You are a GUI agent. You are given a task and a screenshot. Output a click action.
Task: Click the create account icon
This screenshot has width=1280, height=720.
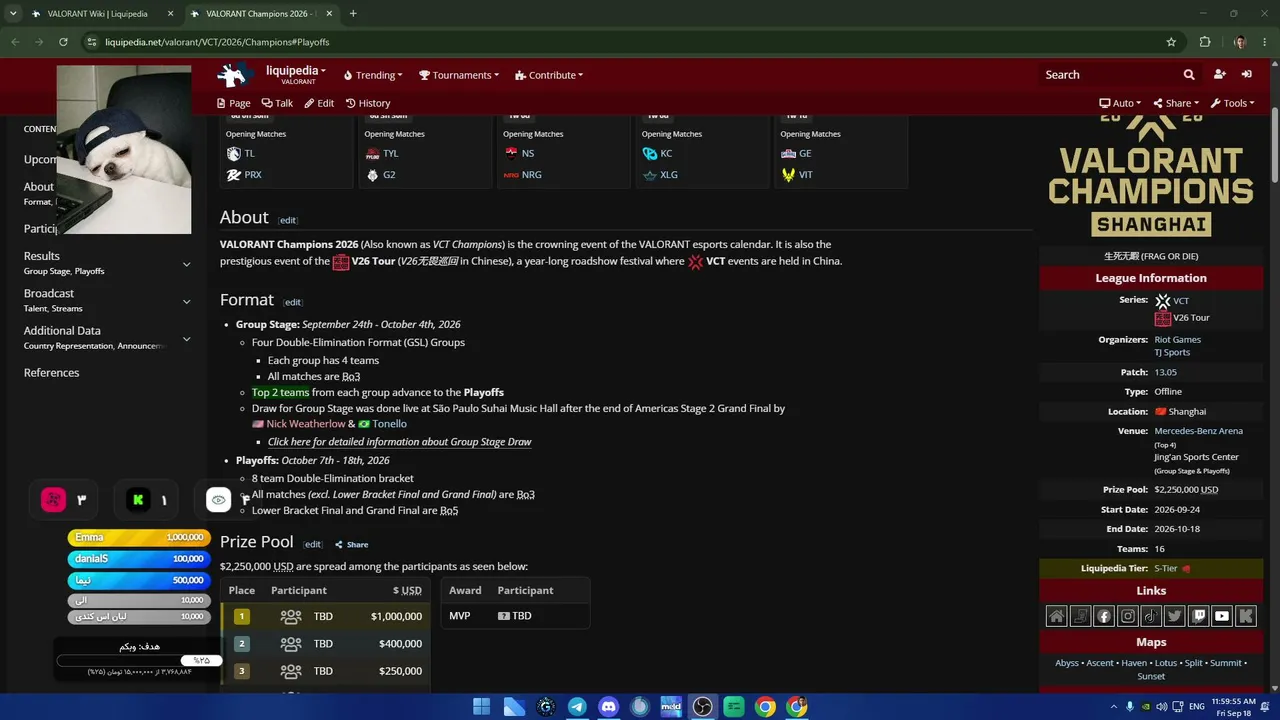[1219, 75]
